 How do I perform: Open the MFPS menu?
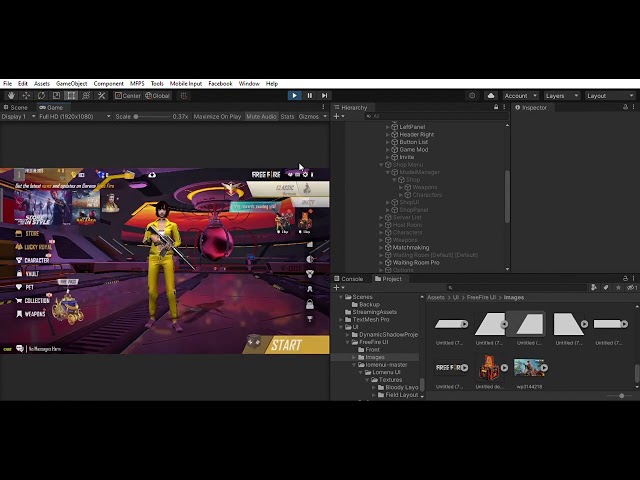point(137,83)
